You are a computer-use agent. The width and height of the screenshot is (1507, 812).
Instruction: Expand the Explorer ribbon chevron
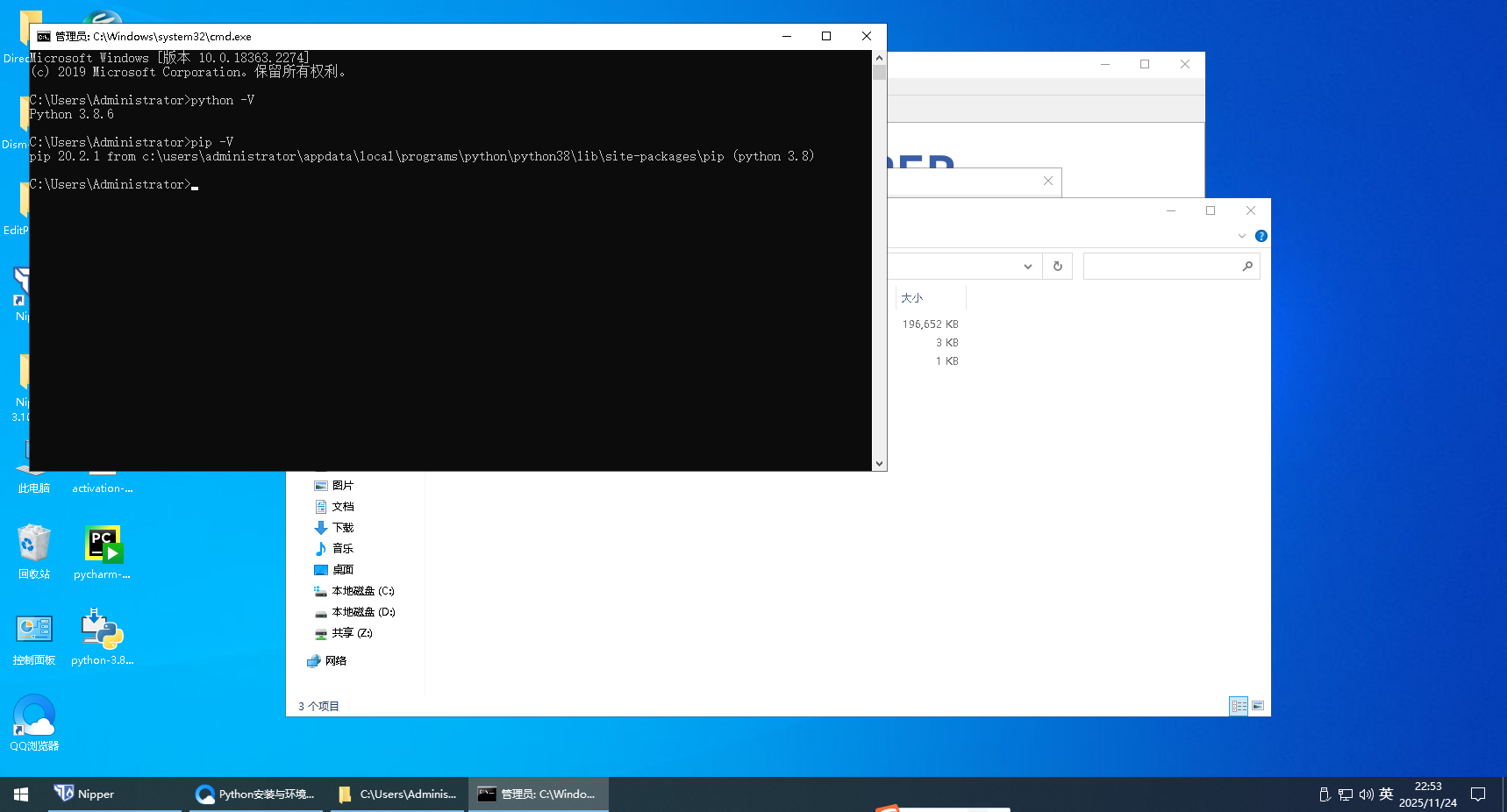tap(1241, 236)
